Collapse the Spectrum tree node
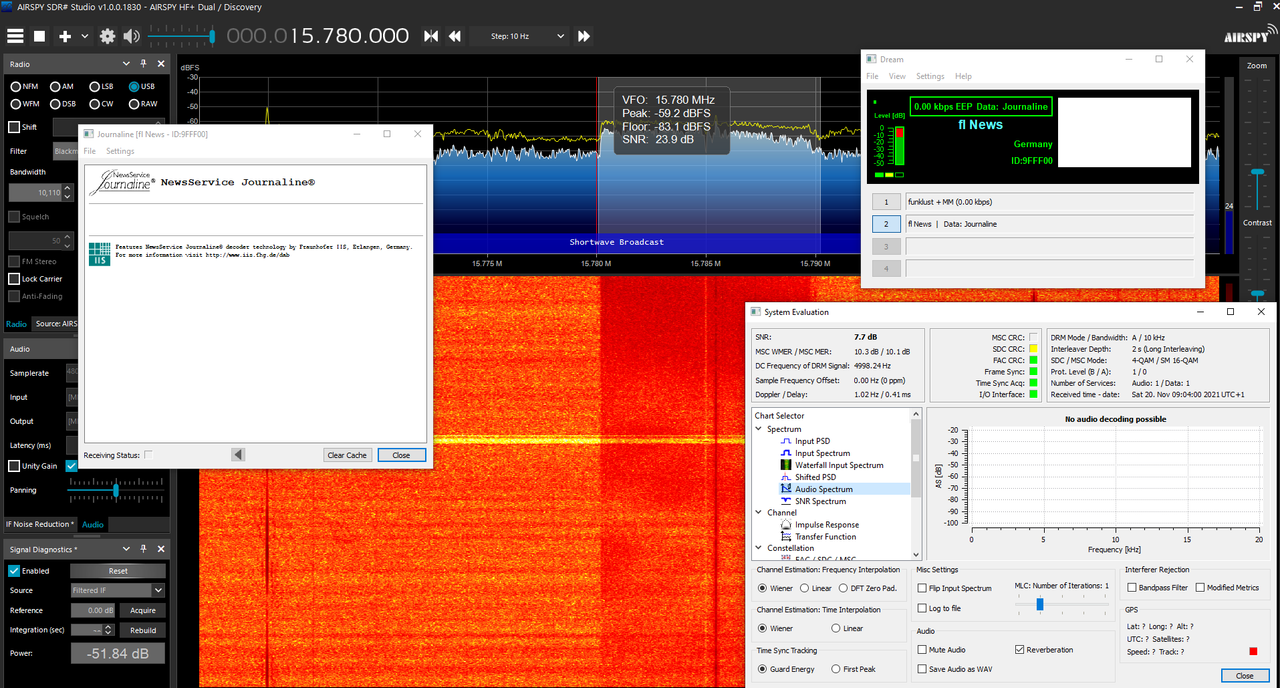Viewport: 1280px width, 688px height. coord(759,429)
